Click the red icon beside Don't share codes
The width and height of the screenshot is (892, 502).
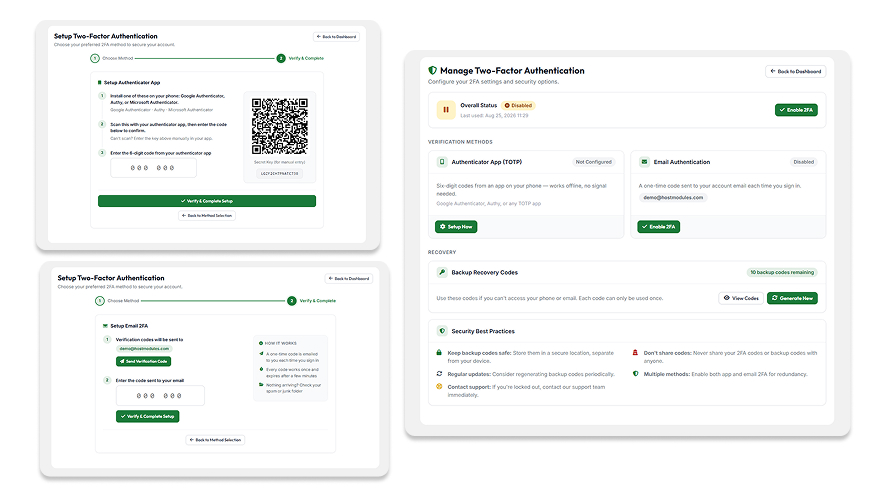click(x=635, y=352)
